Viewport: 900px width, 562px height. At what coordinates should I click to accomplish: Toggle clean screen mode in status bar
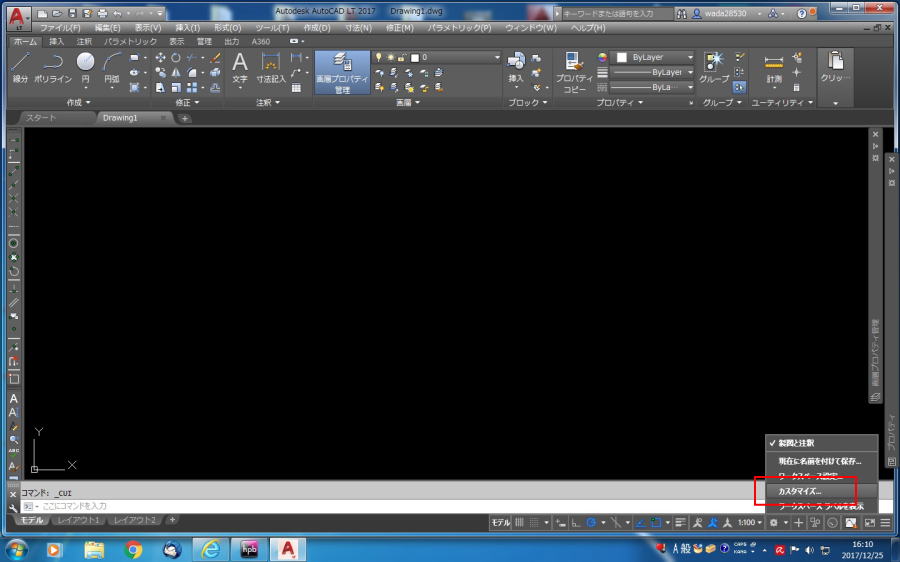pyautogui.click(x=870, y=522)
